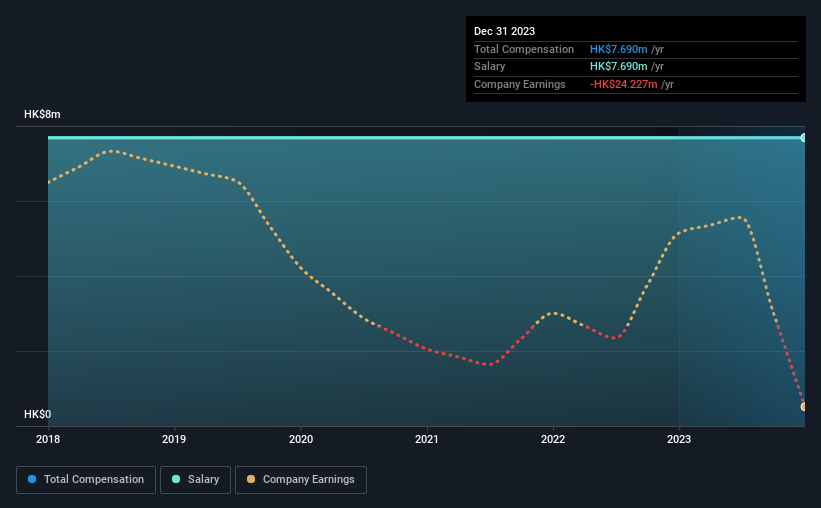Toggle the Company Earnings legend button
The height and width of the screenshot is (508, 821).
[301, 480]
